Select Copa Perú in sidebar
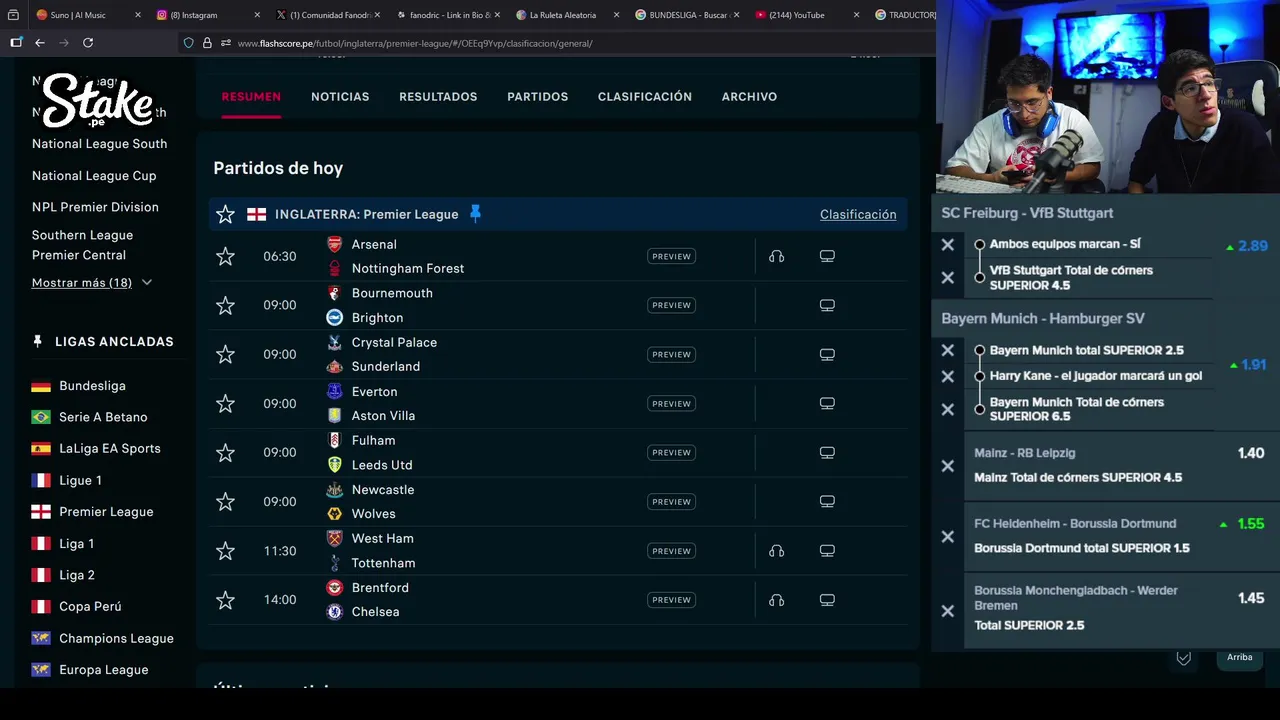Viewport: 1280px width, 720px height. (90, 607)
